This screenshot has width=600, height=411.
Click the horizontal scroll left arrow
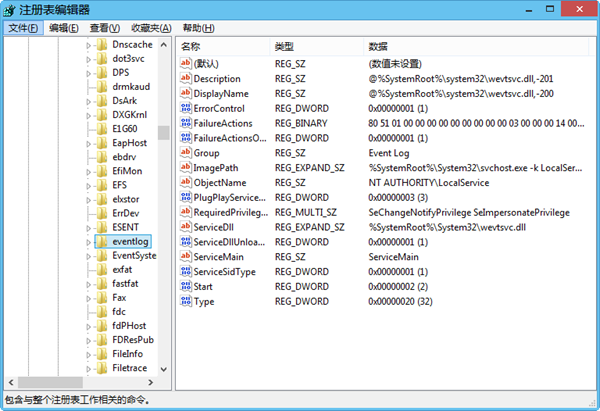tap(11, 382)
